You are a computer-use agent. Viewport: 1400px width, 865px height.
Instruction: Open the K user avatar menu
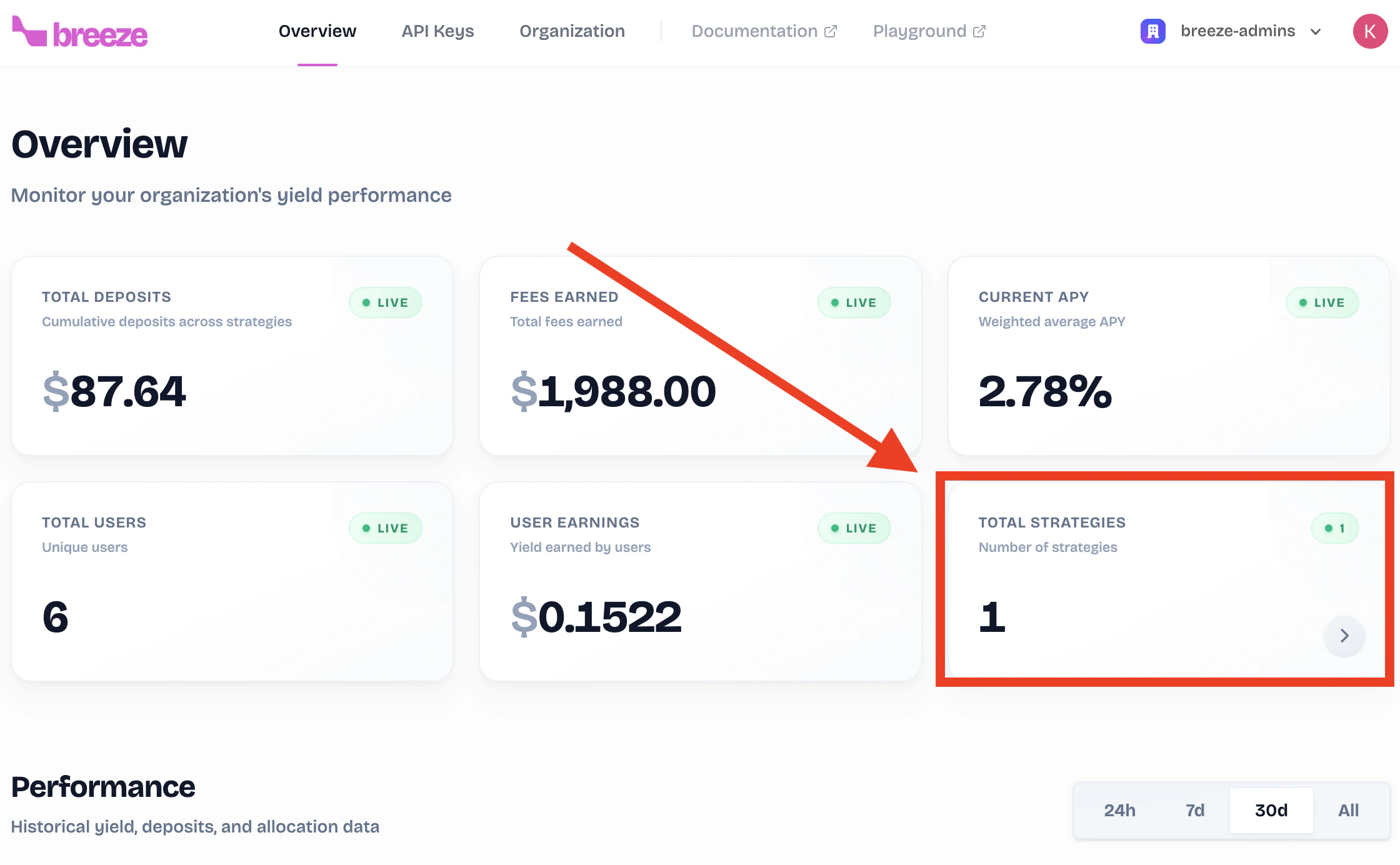[1370, 31]
